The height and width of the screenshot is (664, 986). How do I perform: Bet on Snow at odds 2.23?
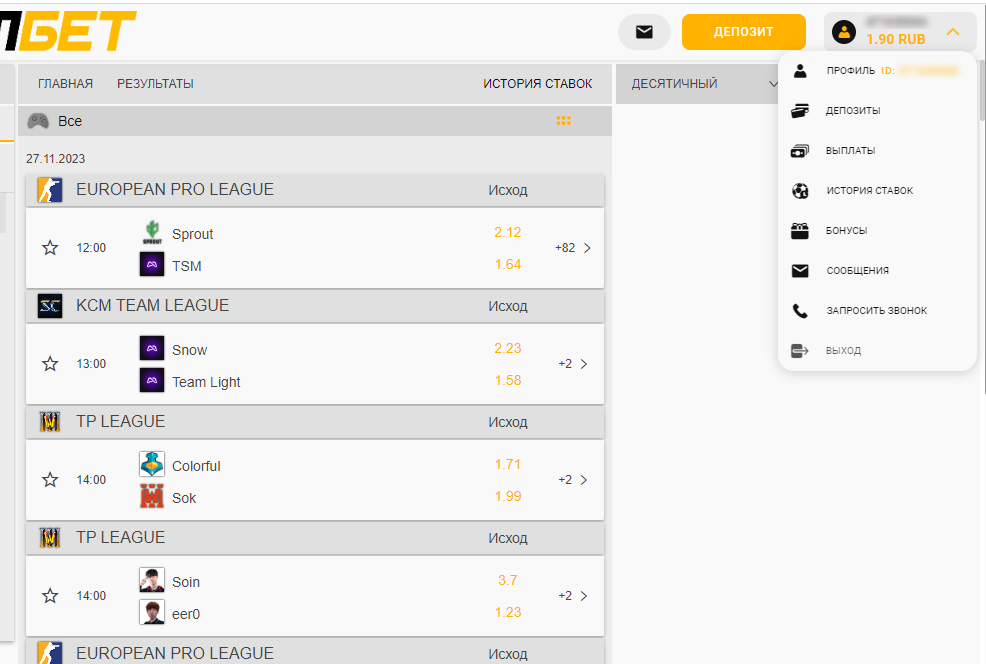point(507,348)
